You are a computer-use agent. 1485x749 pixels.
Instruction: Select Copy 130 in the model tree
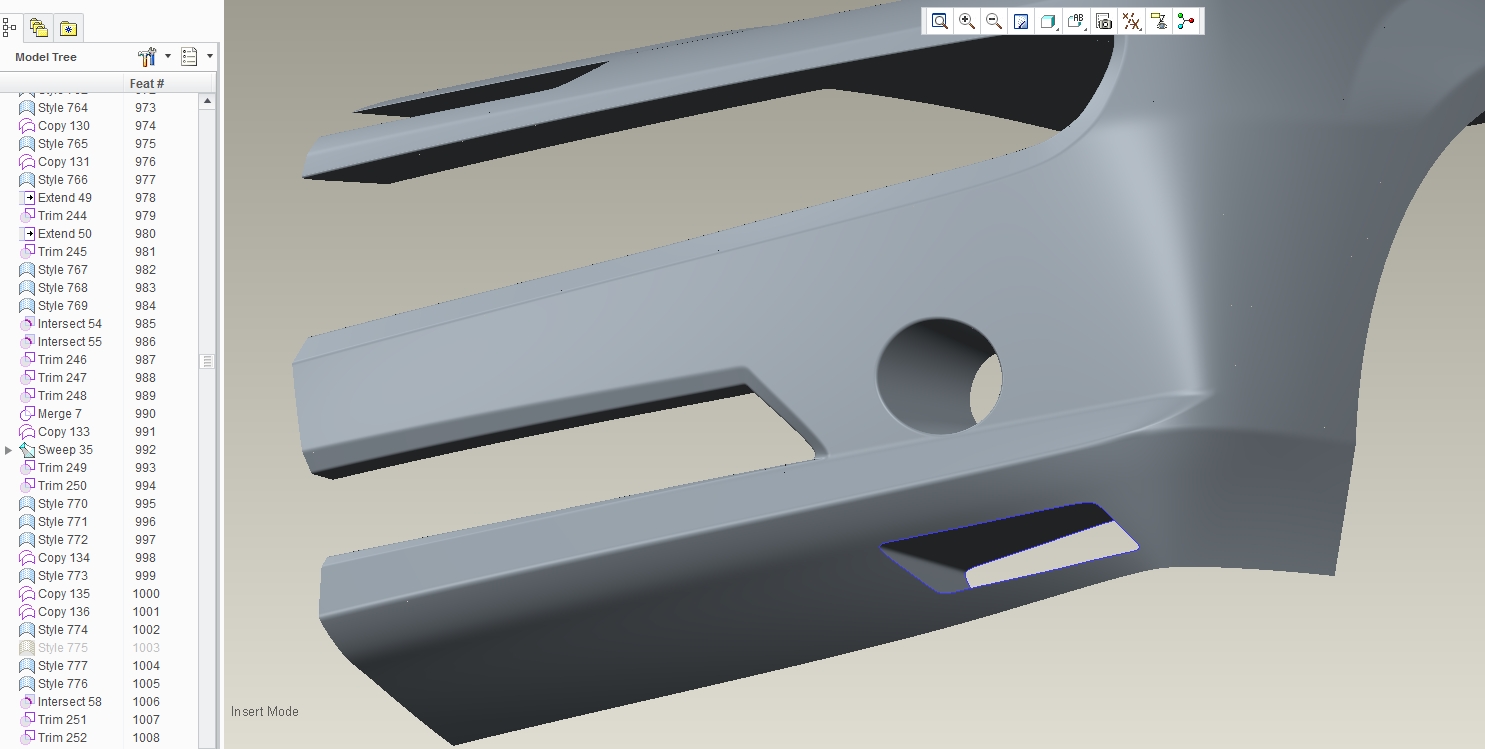pyautogui.click(x=63, y=126)
